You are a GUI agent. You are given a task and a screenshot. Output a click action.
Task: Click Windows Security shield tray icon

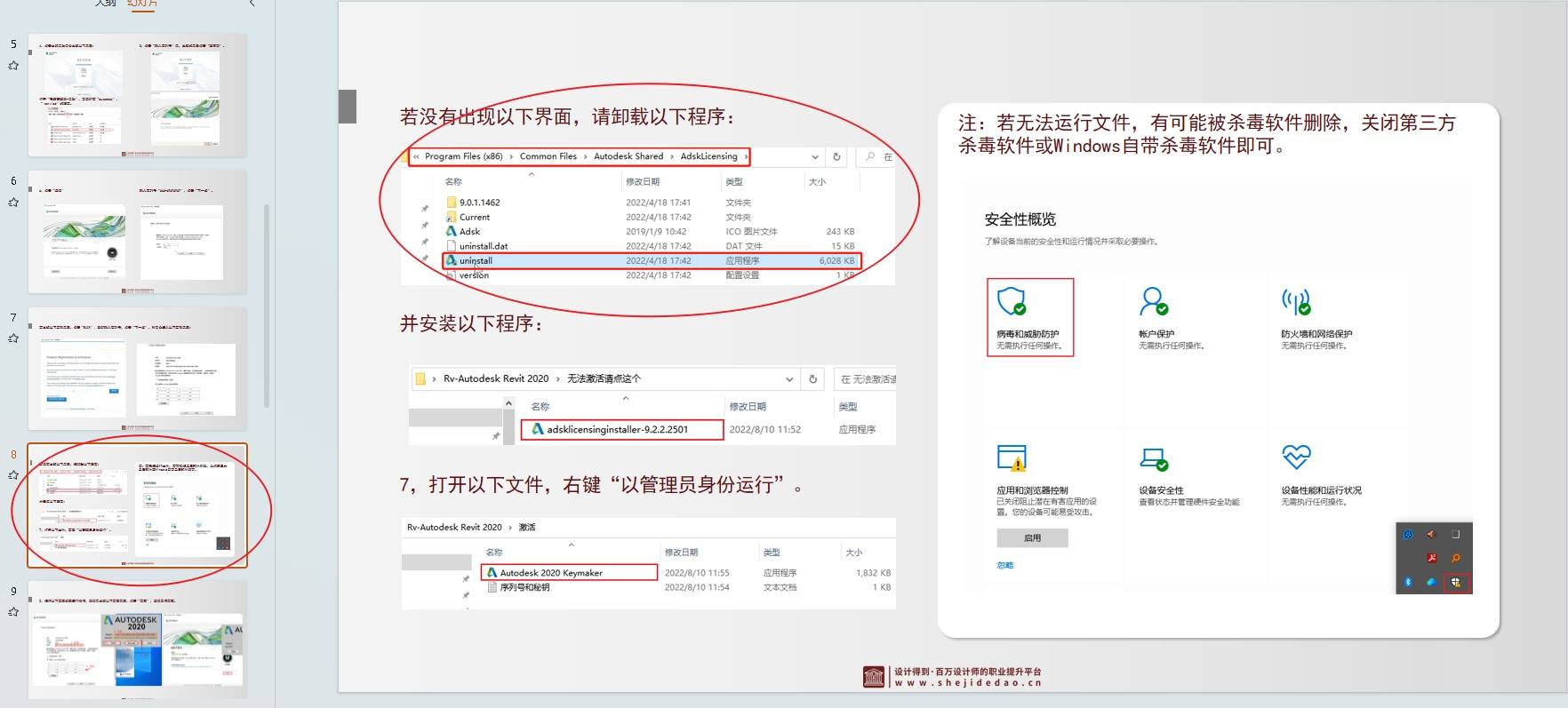[1456, 583]
